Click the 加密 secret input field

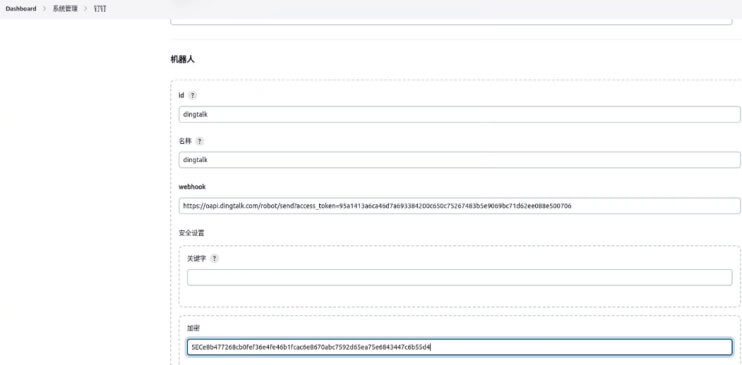459,347
